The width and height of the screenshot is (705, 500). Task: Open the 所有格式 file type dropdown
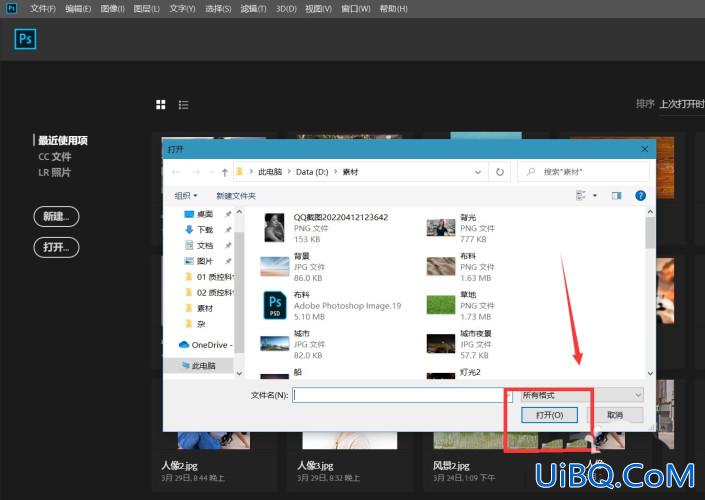[x=582, y=395]
